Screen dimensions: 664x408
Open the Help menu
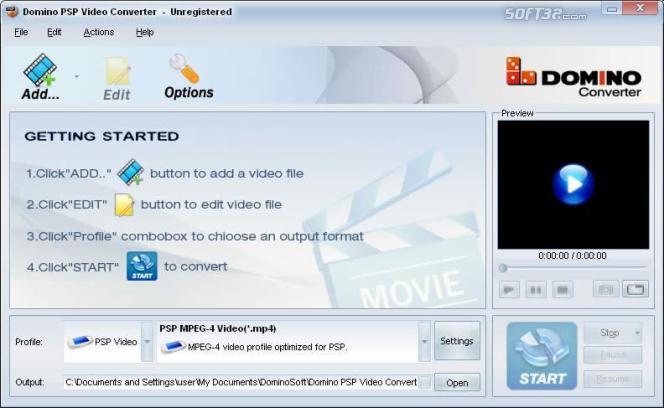[145, 32]
